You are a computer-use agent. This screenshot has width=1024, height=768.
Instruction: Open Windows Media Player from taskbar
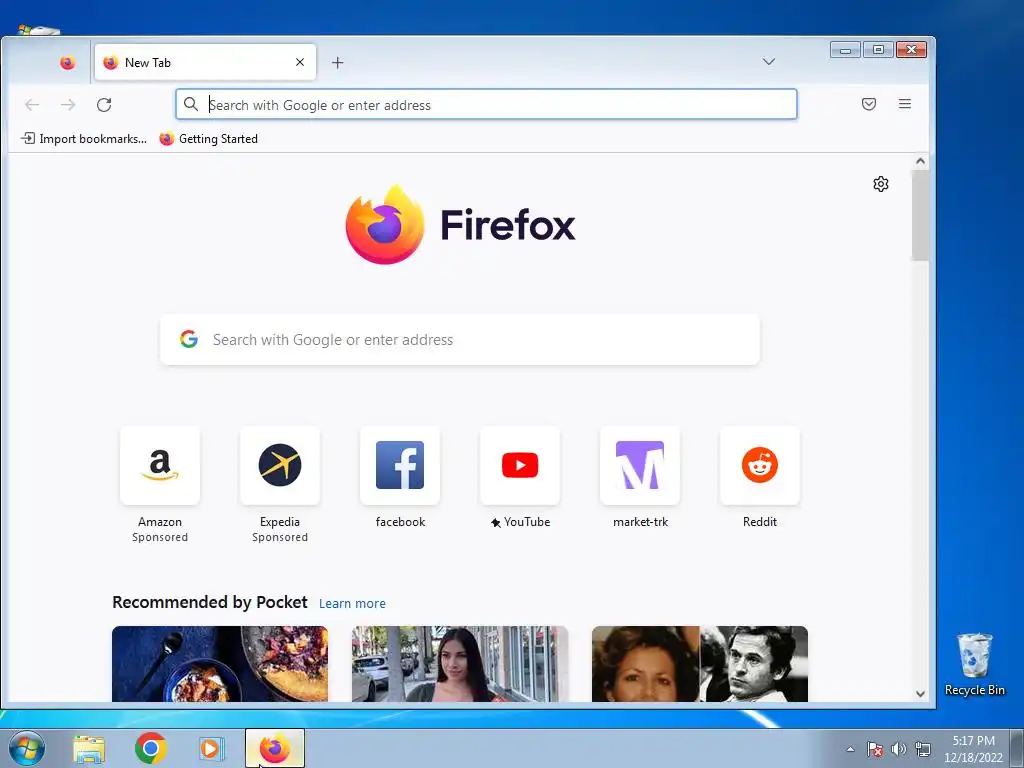click(212, 748)
